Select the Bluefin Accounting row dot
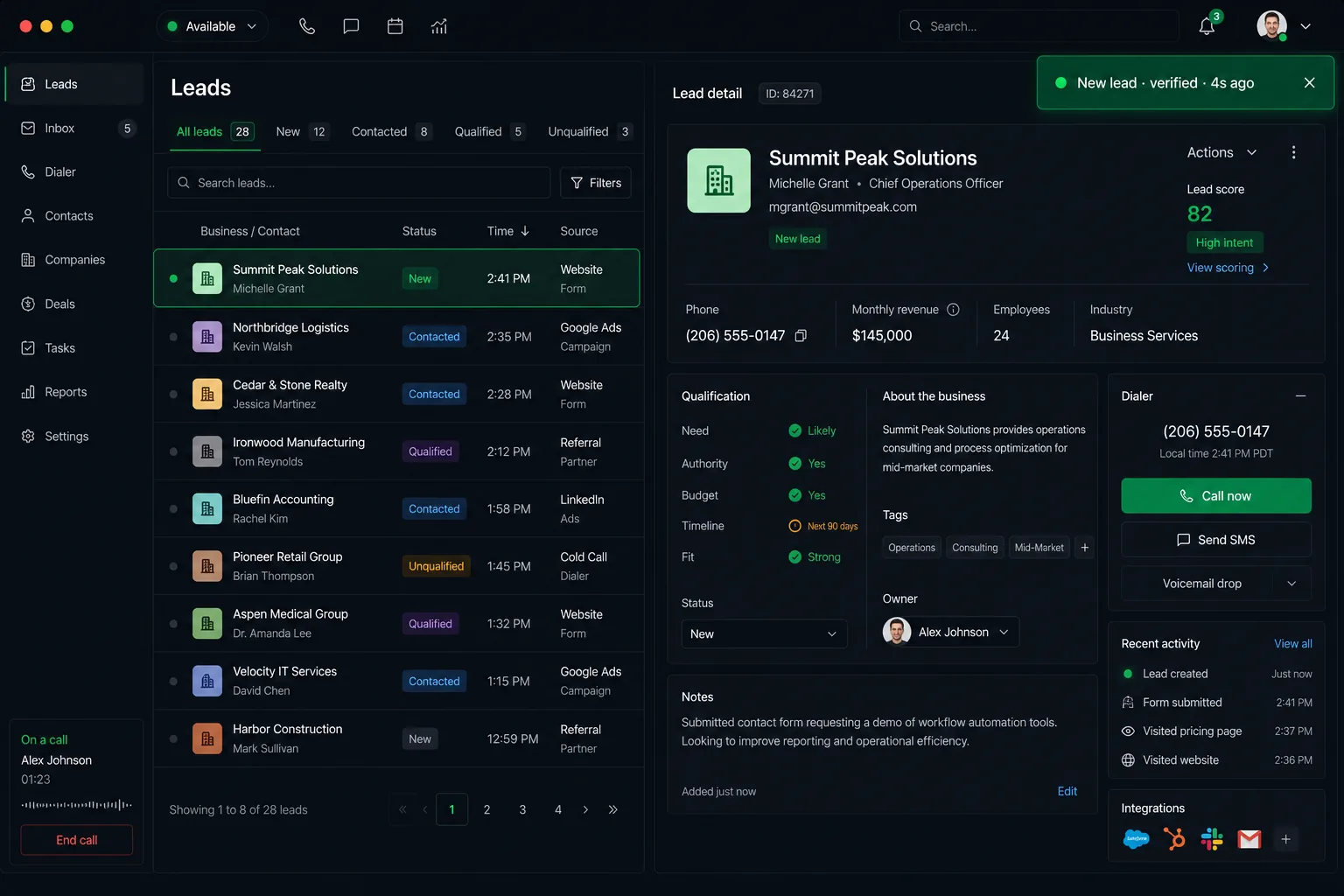 [x=173, y=509]
